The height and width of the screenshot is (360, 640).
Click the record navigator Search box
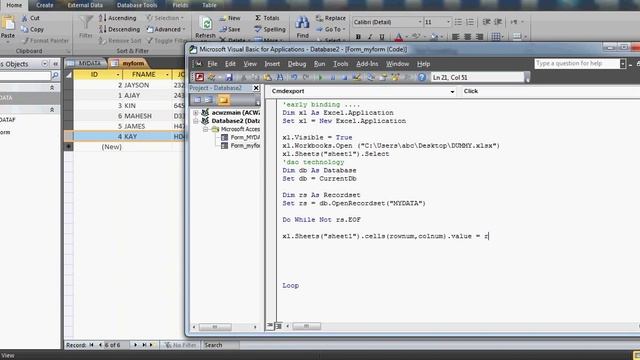tap(221, 345)
